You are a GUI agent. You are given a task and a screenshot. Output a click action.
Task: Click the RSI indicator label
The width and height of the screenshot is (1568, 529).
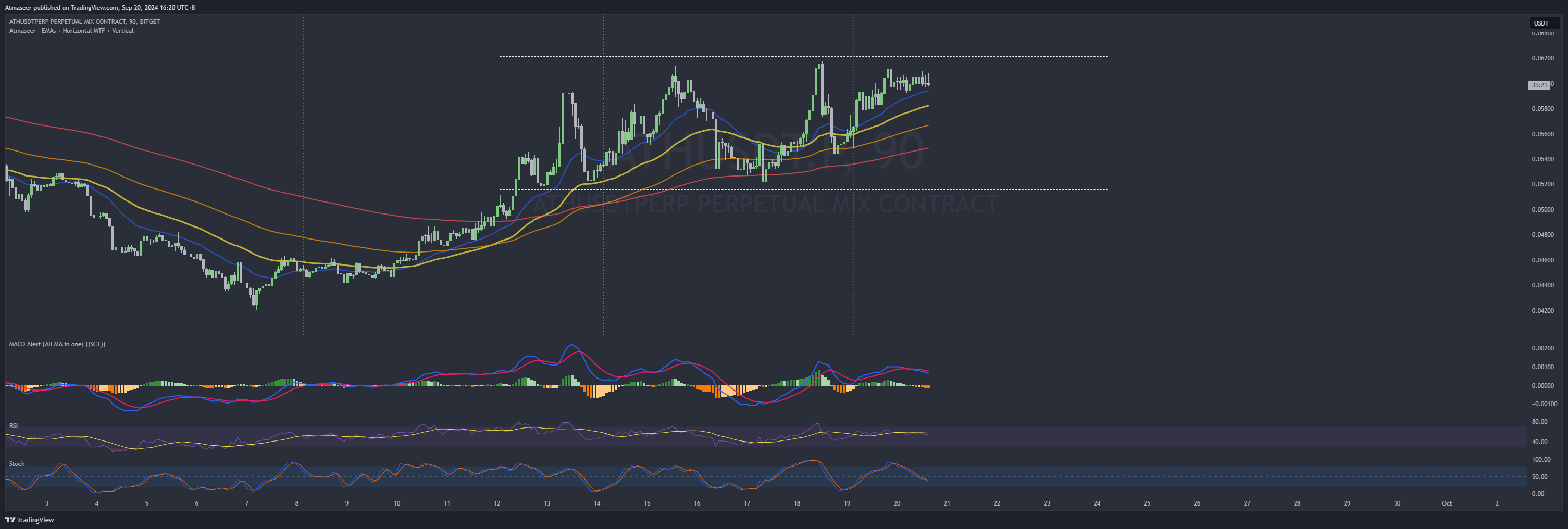[x=14, y=425]
